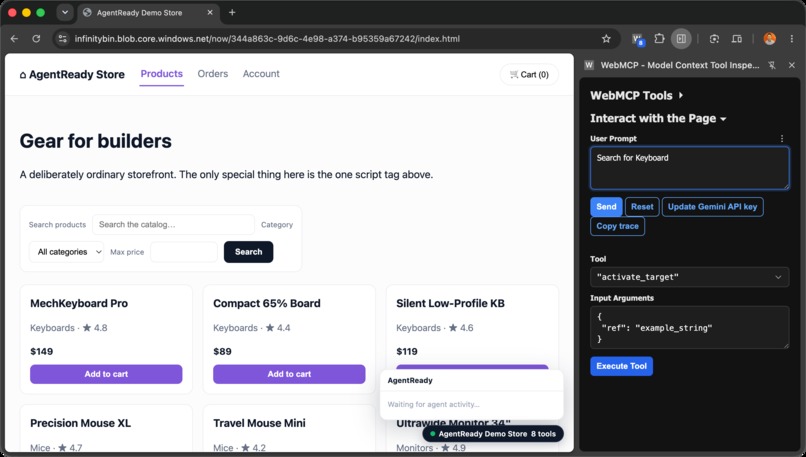Click the Precision Mouse XL title
Screen dimensions: 806x457
click(x=81, y=423)
